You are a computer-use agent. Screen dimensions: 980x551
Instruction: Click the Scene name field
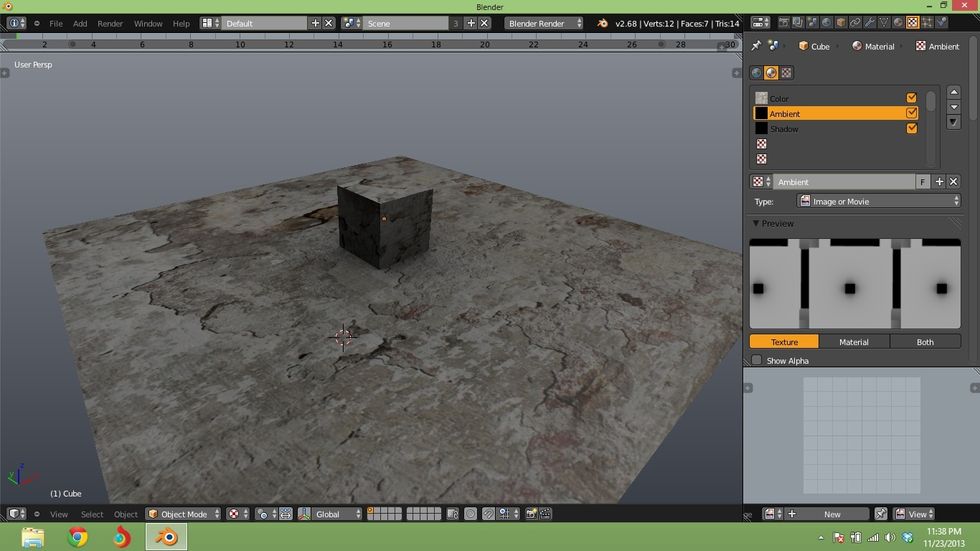coord(405,23)
